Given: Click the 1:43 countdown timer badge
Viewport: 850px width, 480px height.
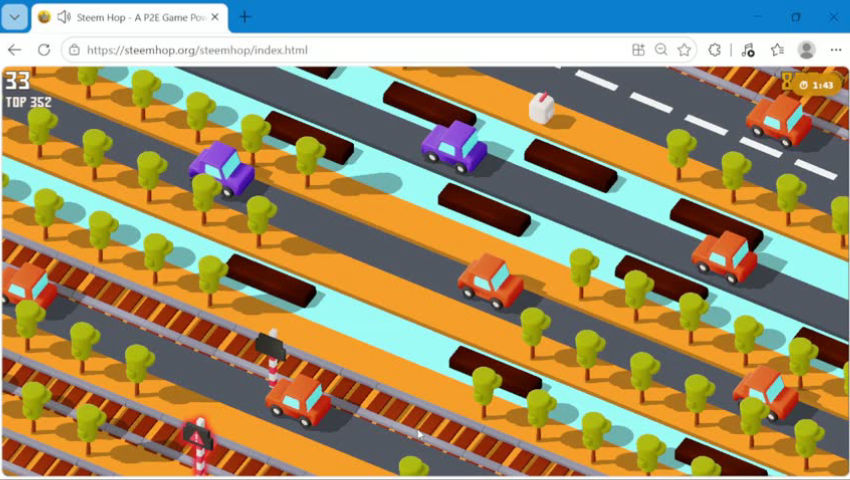Looking at the screenshot, I should coord(818,85).
